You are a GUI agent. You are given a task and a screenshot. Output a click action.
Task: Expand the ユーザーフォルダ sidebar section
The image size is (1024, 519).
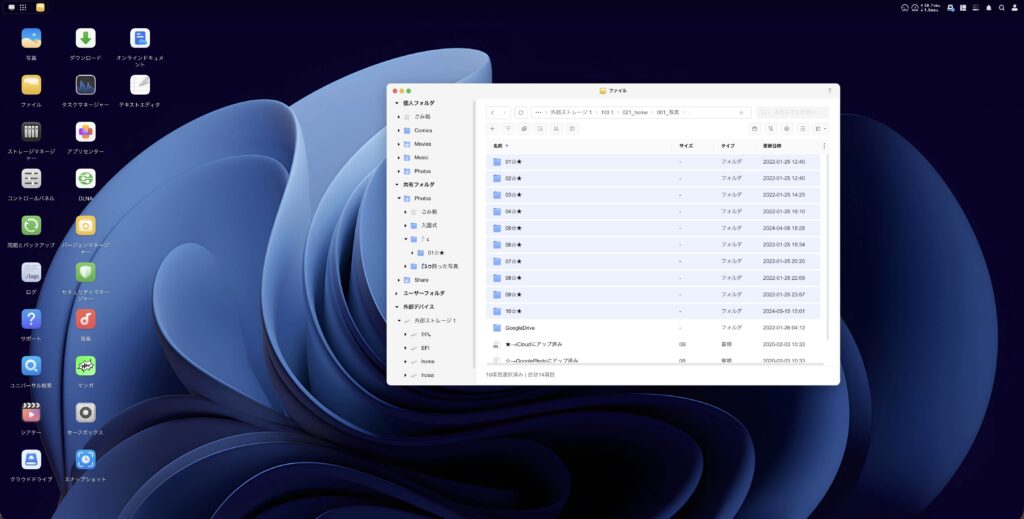[397, 293]
